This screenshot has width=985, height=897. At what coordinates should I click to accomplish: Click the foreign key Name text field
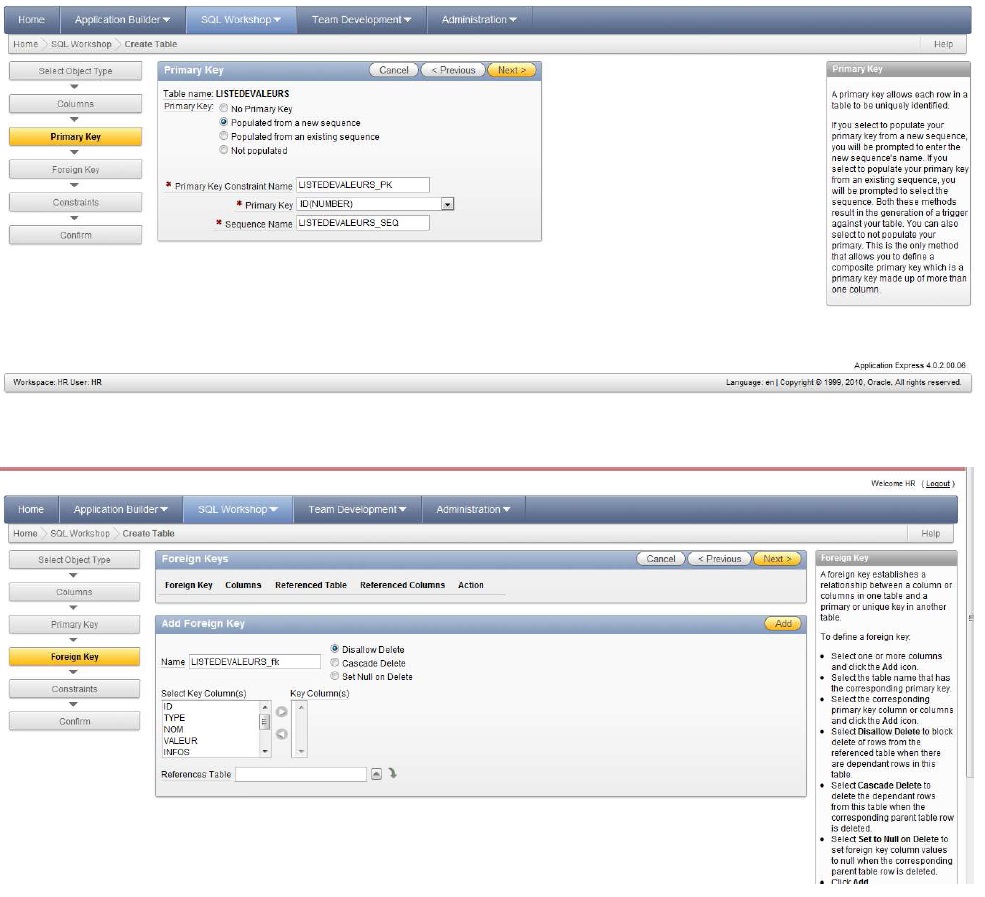pos(254,662)
